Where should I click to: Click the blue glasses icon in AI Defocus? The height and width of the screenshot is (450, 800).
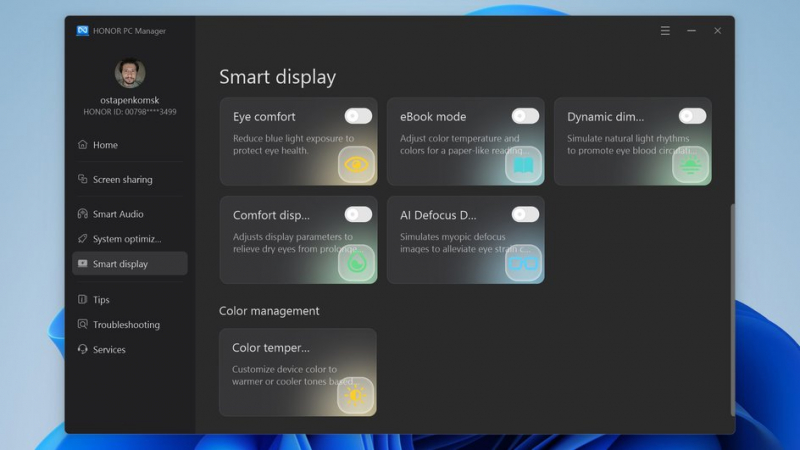[523, 263]
